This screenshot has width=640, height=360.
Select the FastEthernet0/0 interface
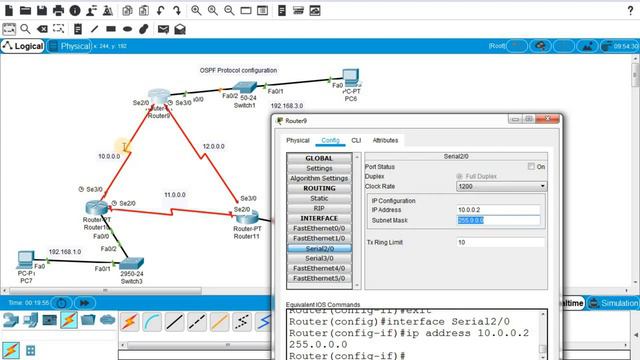coord(319,228)
